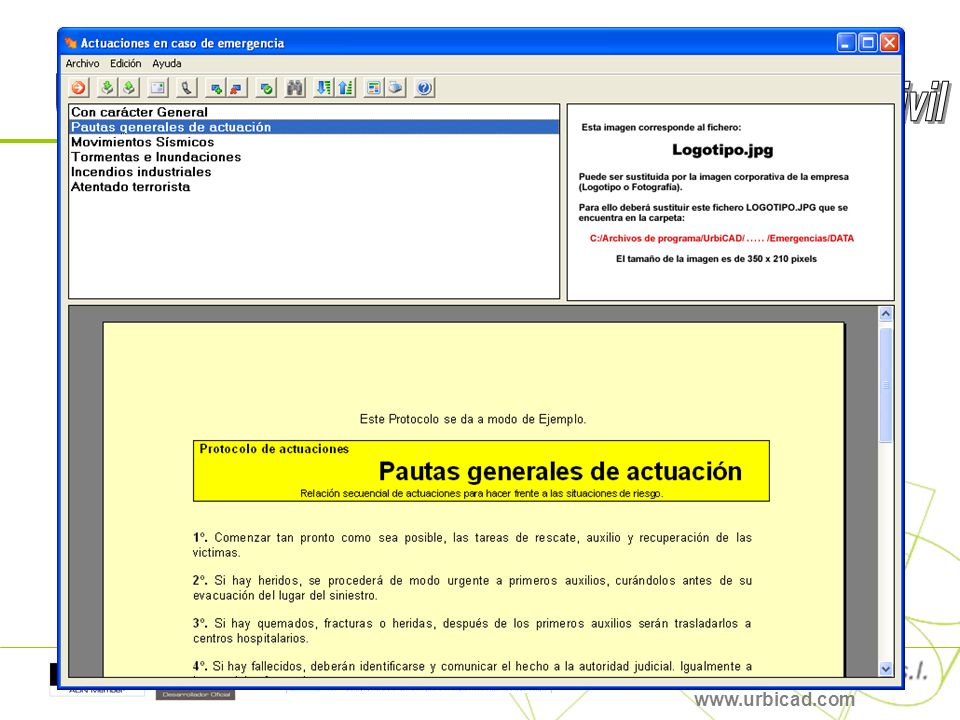Select 'Atentado terrorista' list entry

(x=314, y=187)
